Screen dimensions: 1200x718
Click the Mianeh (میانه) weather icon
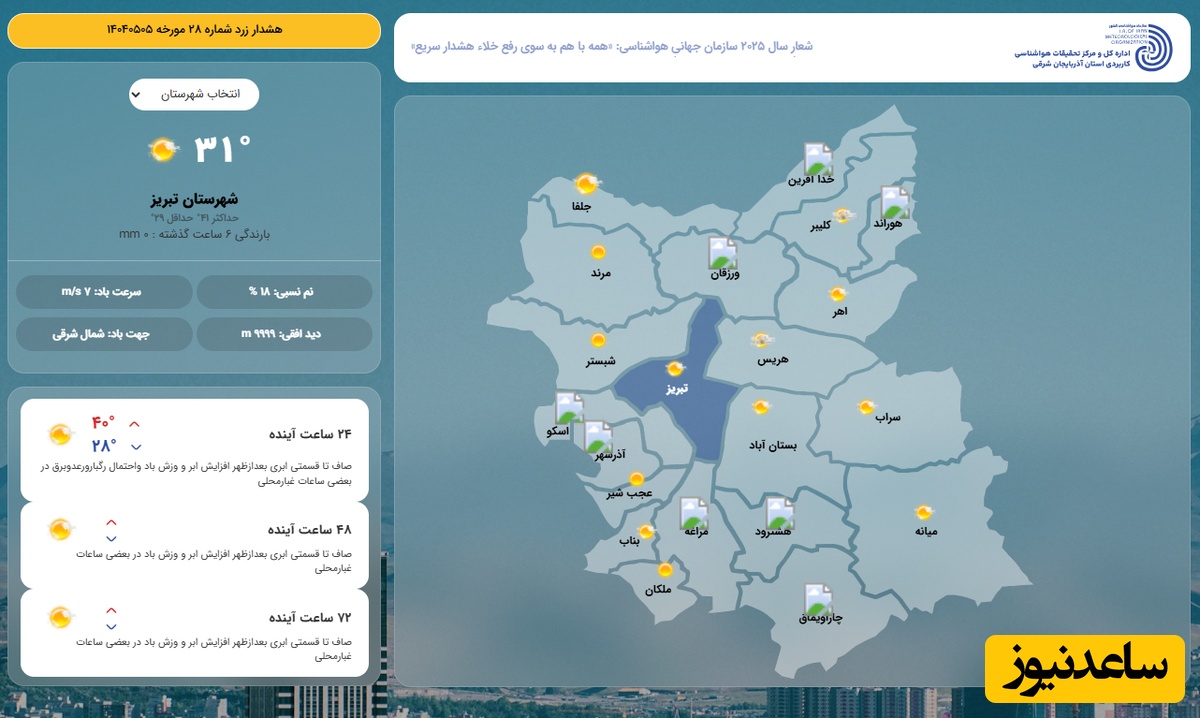coord(924,512)
